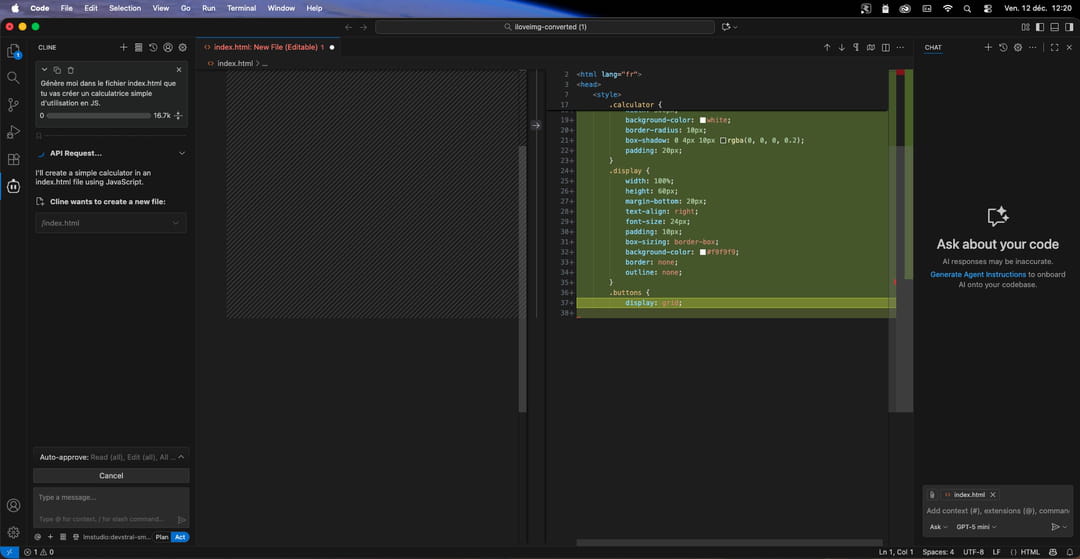
Task: Switch Cline to Act mode
Action: (180, 537)
